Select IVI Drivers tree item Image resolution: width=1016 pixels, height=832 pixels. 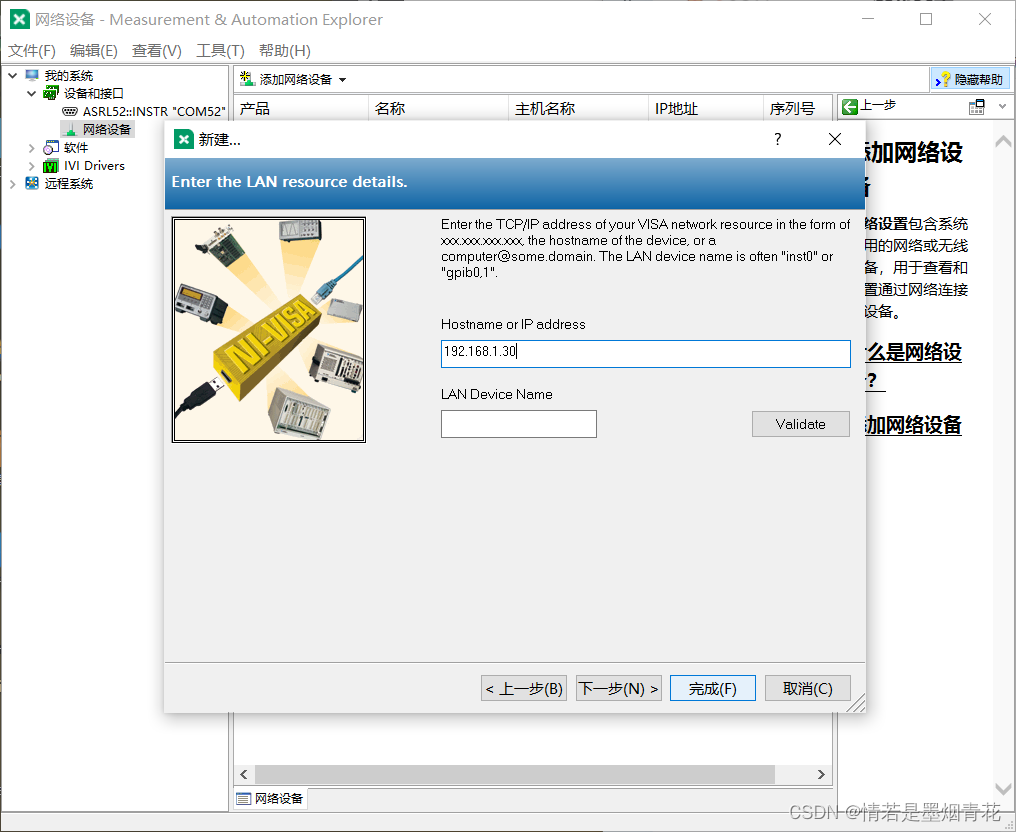point(94,166)
